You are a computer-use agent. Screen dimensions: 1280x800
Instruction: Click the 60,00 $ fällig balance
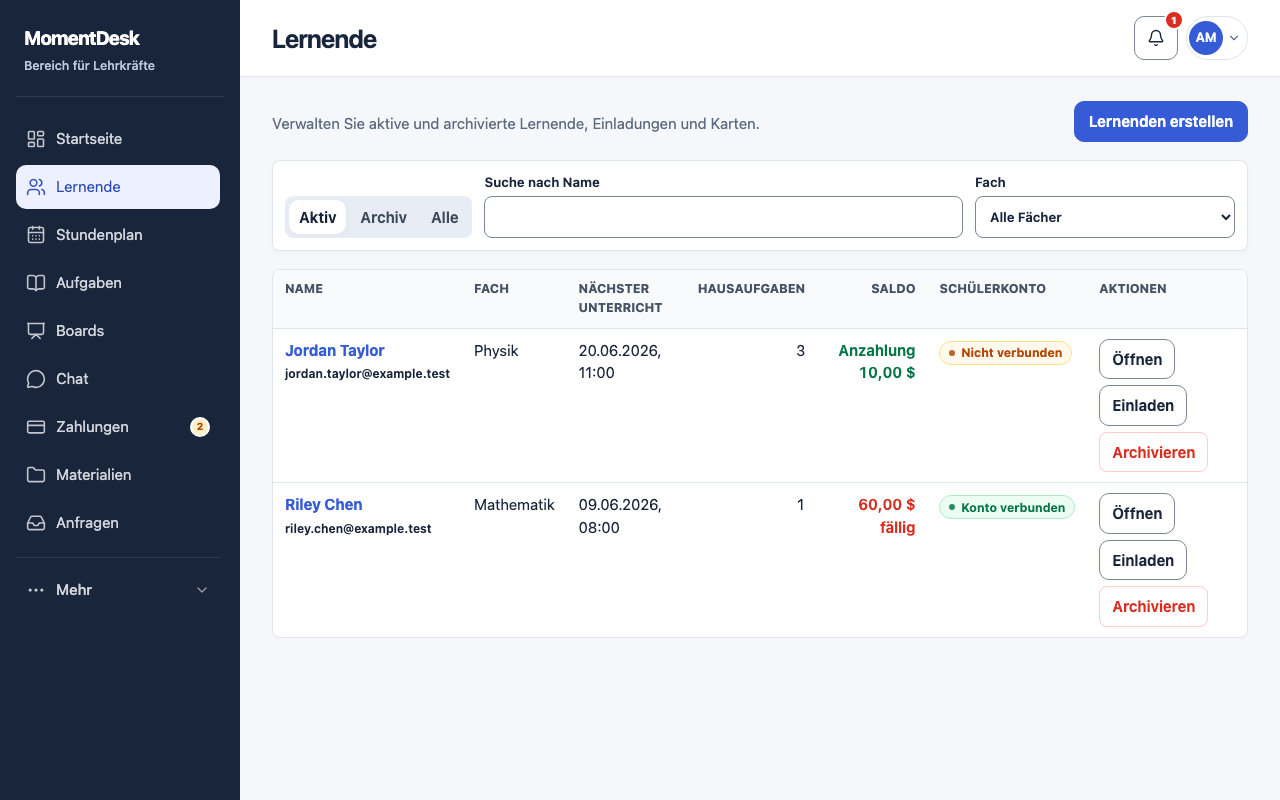pos(886,516)
